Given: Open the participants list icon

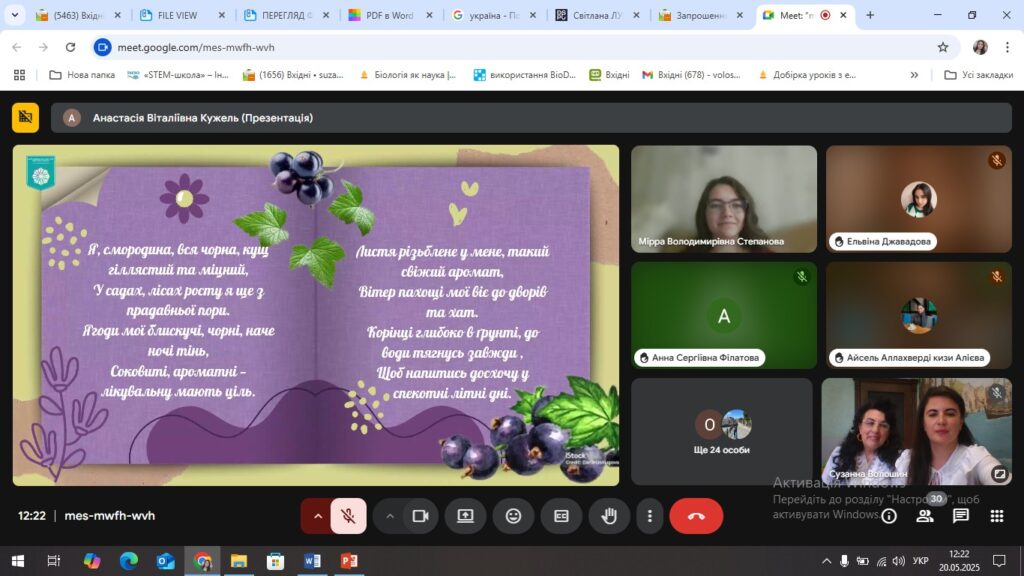Looking at the screenshot, I should [925, 516].
